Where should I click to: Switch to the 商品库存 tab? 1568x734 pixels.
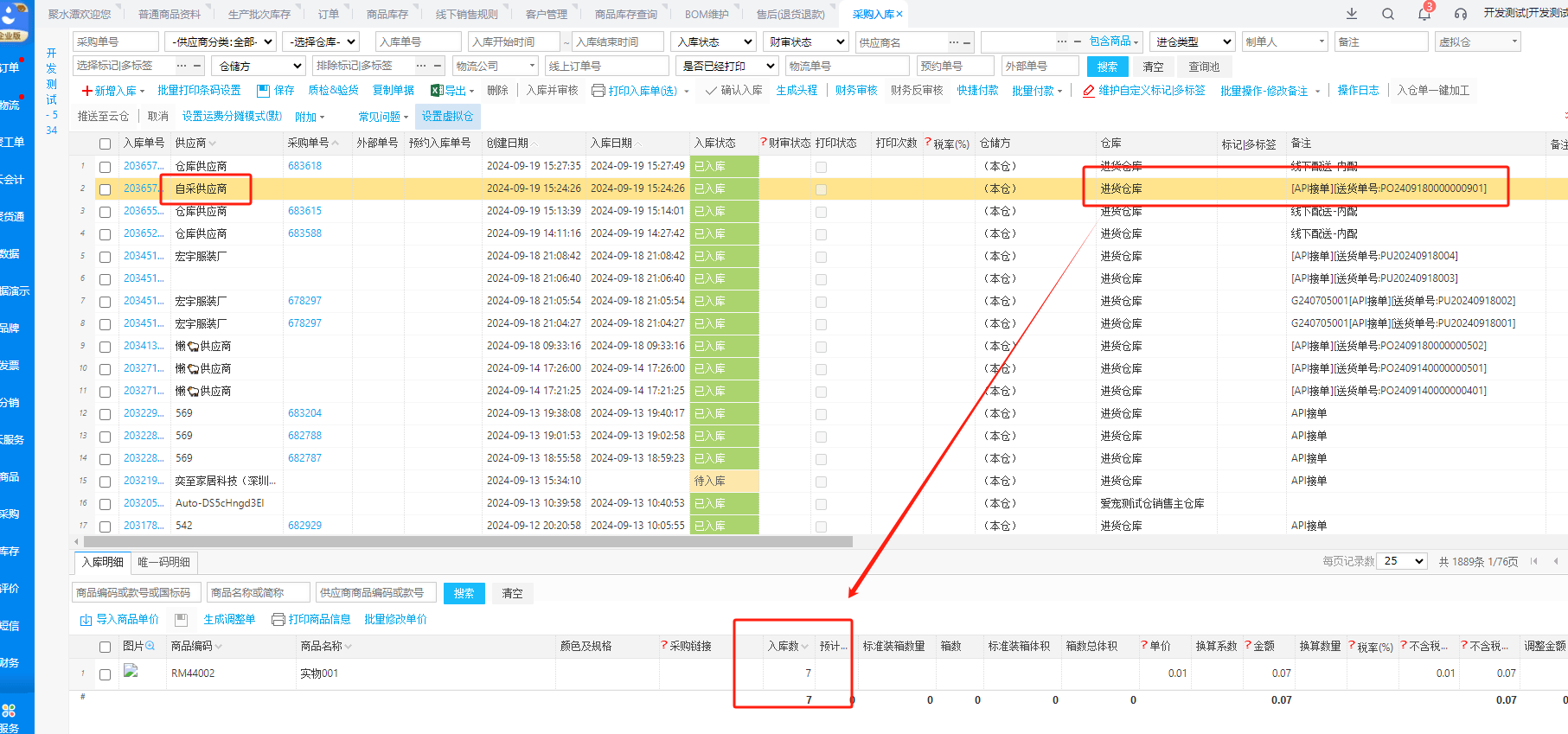(387, 14)
